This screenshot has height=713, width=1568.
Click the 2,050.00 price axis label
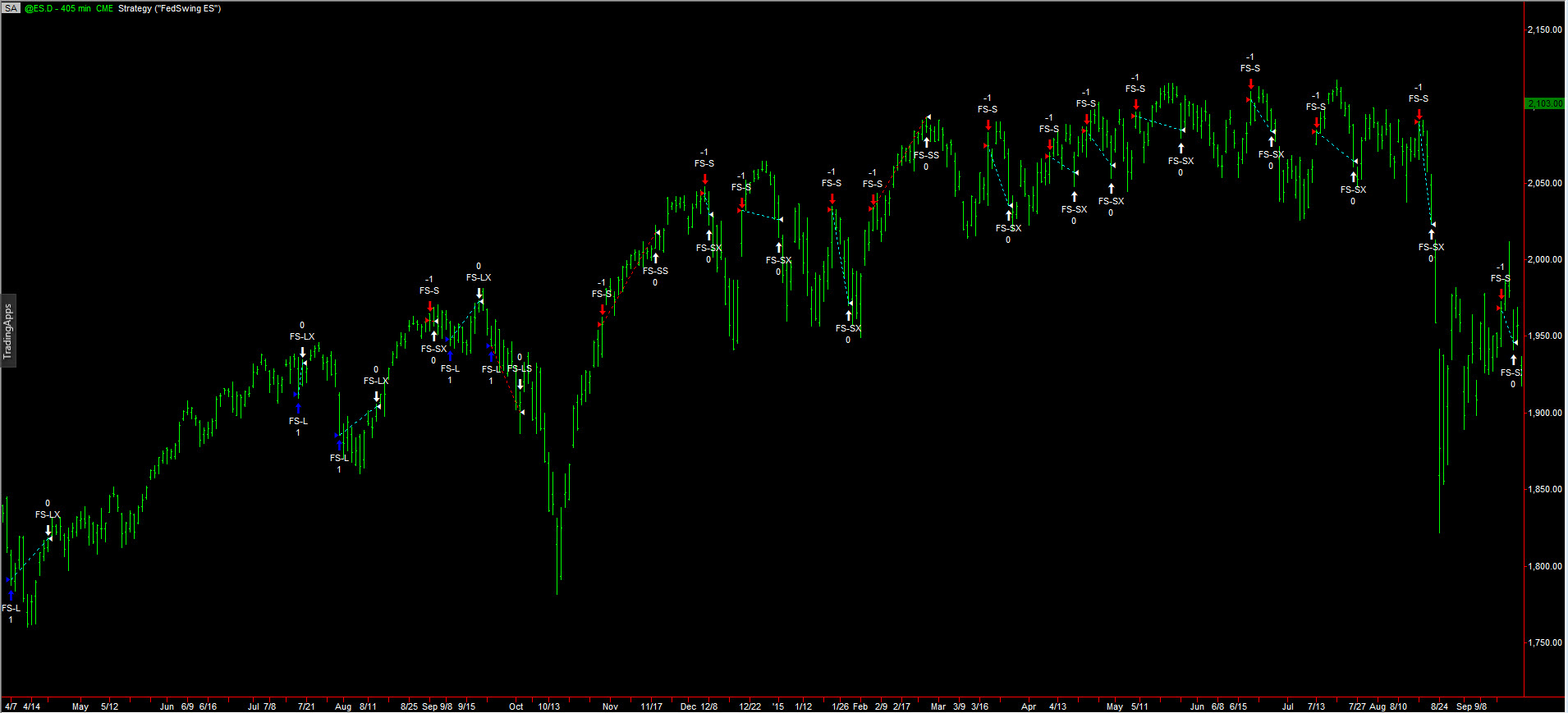pos(1544,183)
